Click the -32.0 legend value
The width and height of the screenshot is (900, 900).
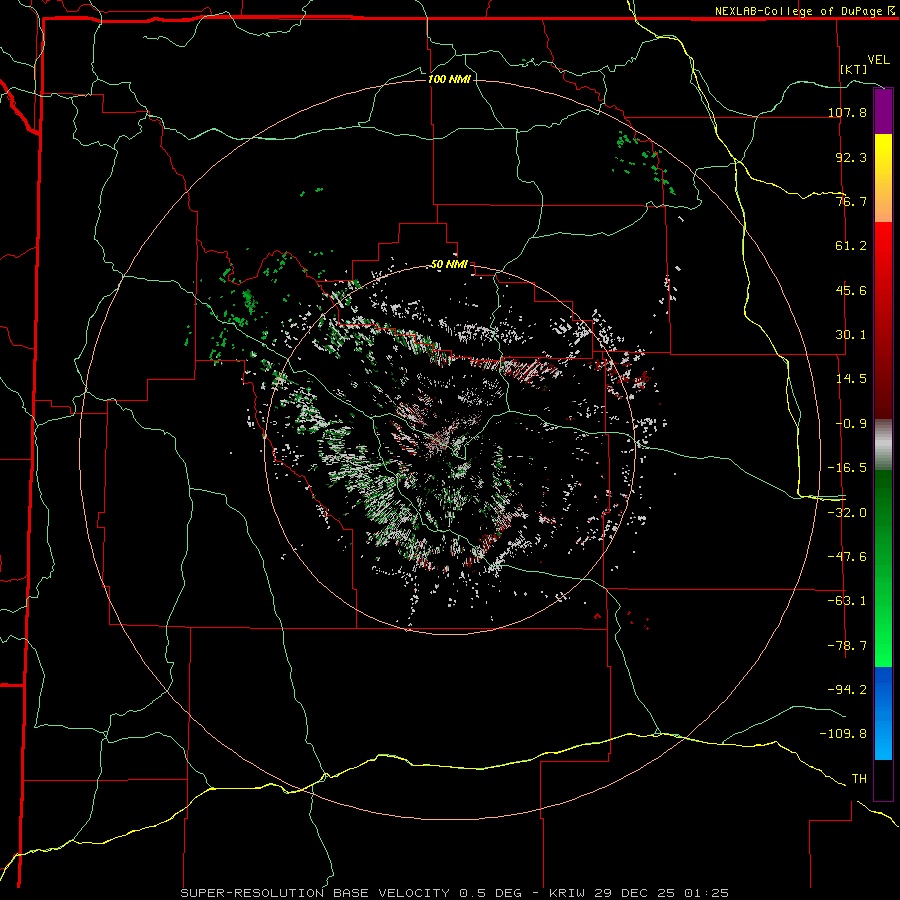coord(847,513)
